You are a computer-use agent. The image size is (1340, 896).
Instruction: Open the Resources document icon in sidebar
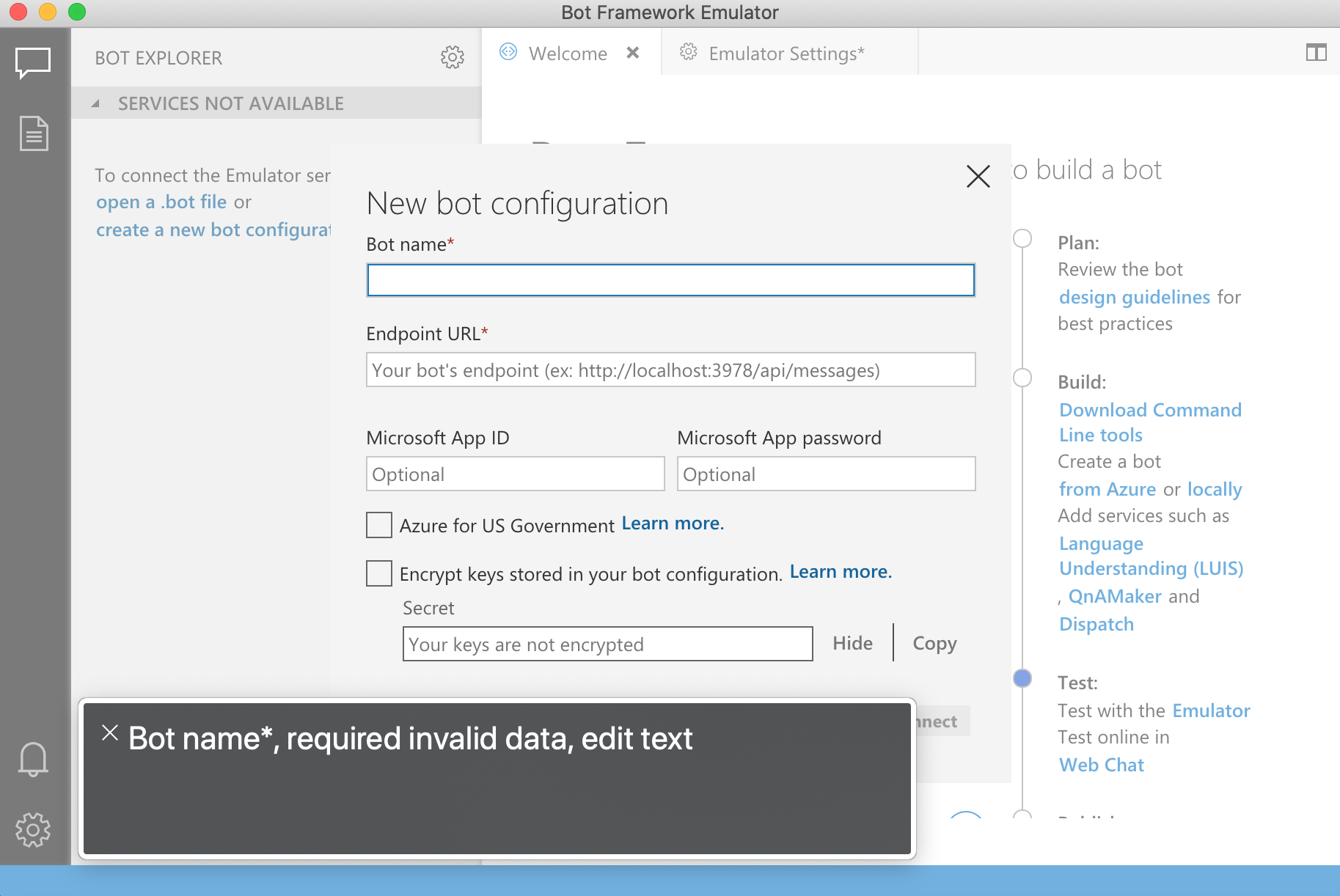click(x=34, y=133)
